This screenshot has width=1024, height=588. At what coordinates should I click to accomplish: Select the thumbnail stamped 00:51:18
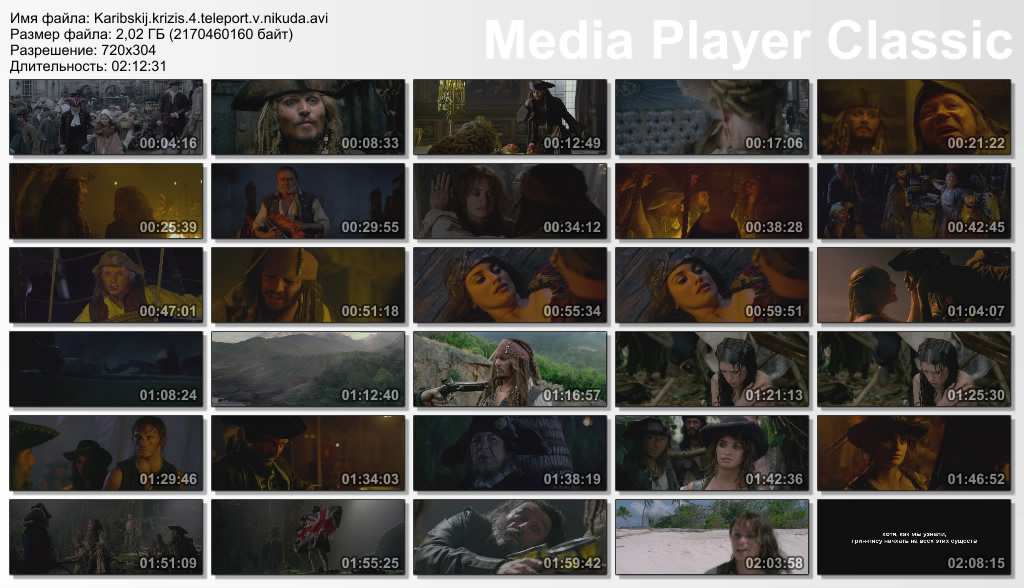click(x=308, y=285)
